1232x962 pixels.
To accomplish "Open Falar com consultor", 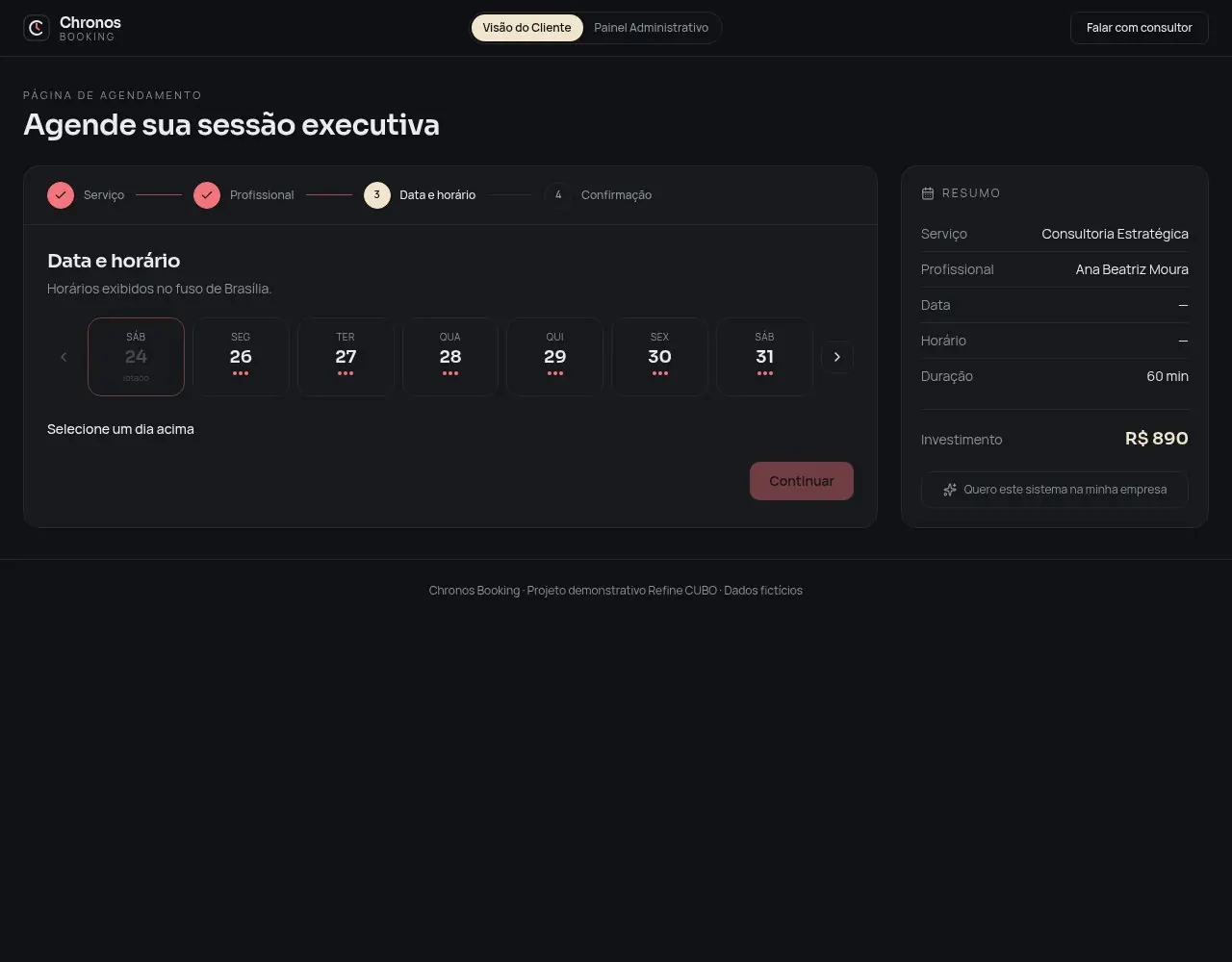I will click(1139, 28).
